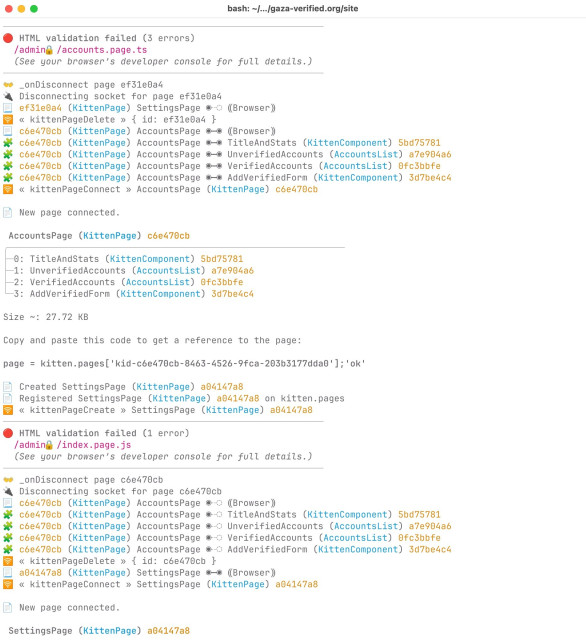Click 'Copy and paste this code to get a reference'
The width and height of the screenshot is (586, 640).
pyautogui.click(x=152, y=340)
